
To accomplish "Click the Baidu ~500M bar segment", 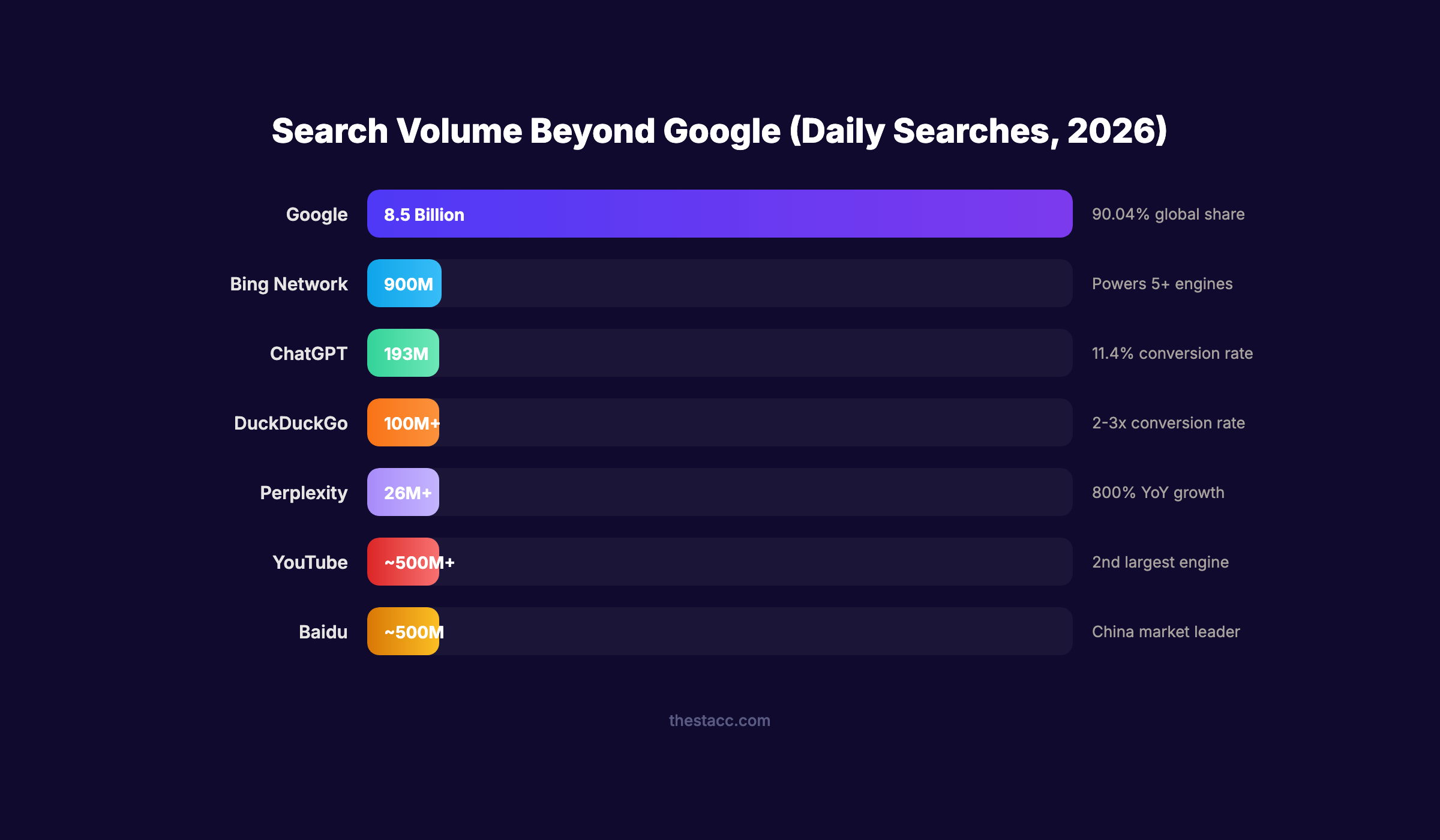I will [403, 631].
